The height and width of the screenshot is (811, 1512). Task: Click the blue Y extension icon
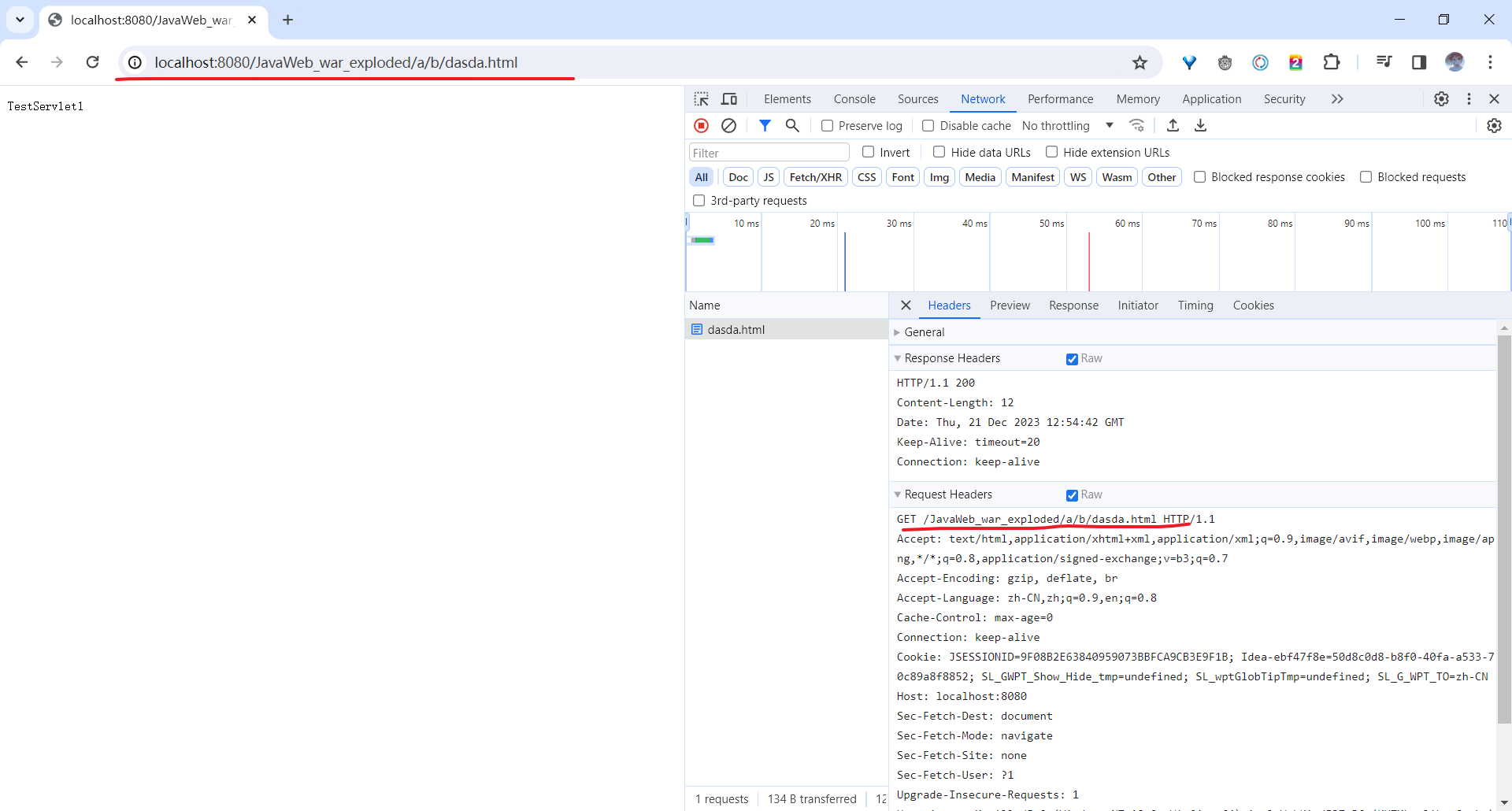1189,62
